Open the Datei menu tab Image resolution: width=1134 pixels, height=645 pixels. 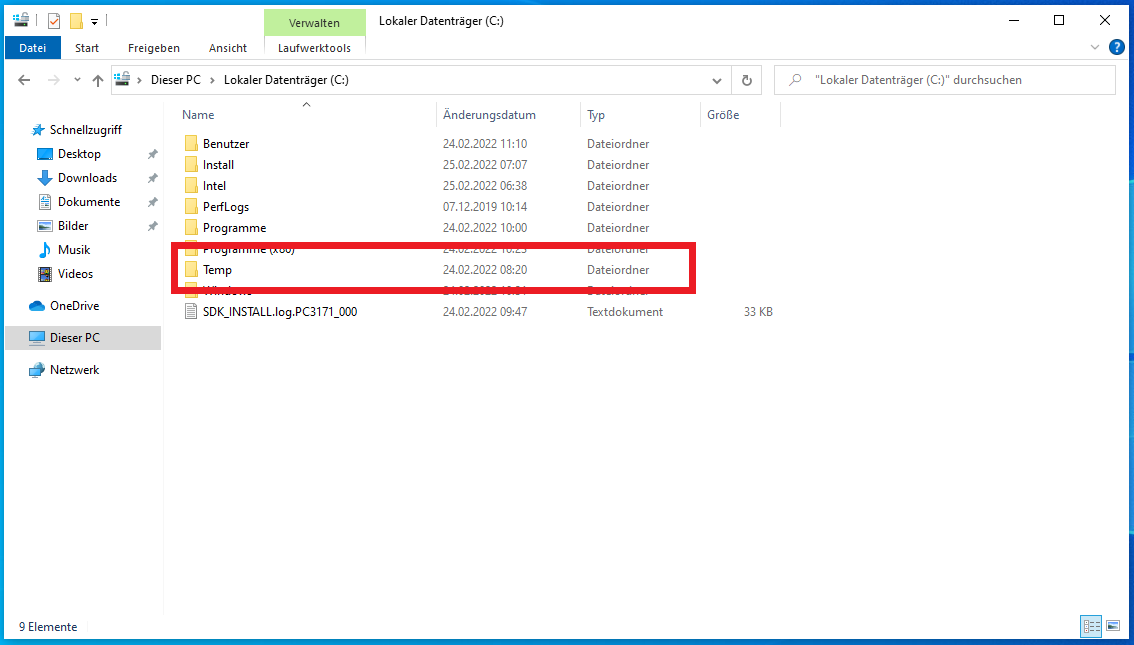click(x=33, y=48)
